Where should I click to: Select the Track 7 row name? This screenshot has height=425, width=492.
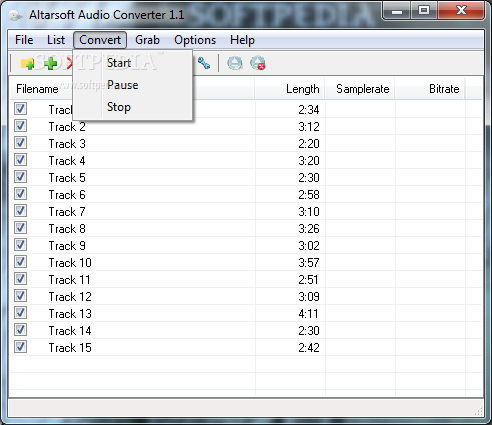67,212
